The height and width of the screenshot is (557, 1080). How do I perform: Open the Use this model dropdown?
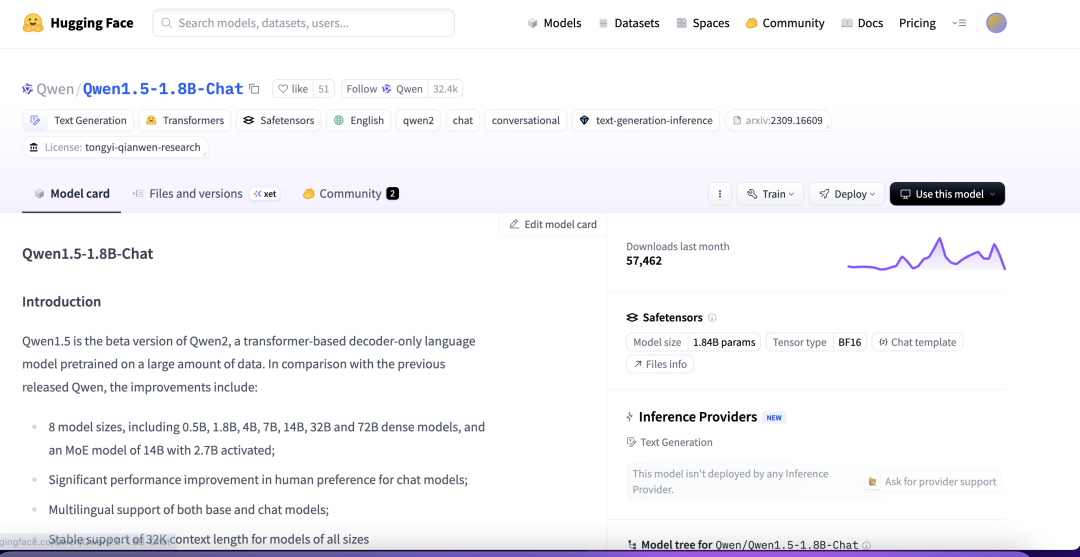(x=947, y=194)
